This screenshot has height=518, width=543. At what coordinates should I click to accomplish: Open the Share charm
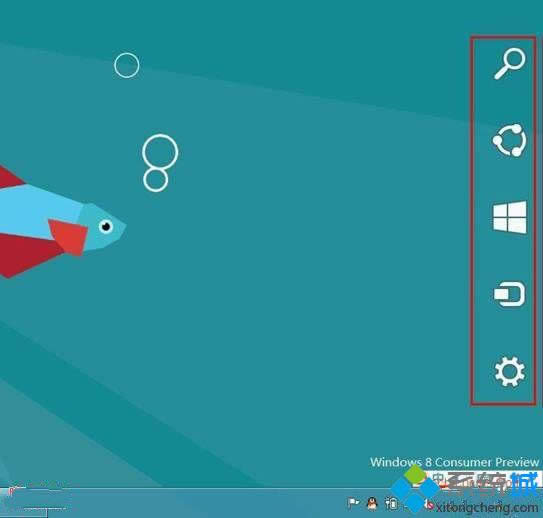(x=509, y=140)
